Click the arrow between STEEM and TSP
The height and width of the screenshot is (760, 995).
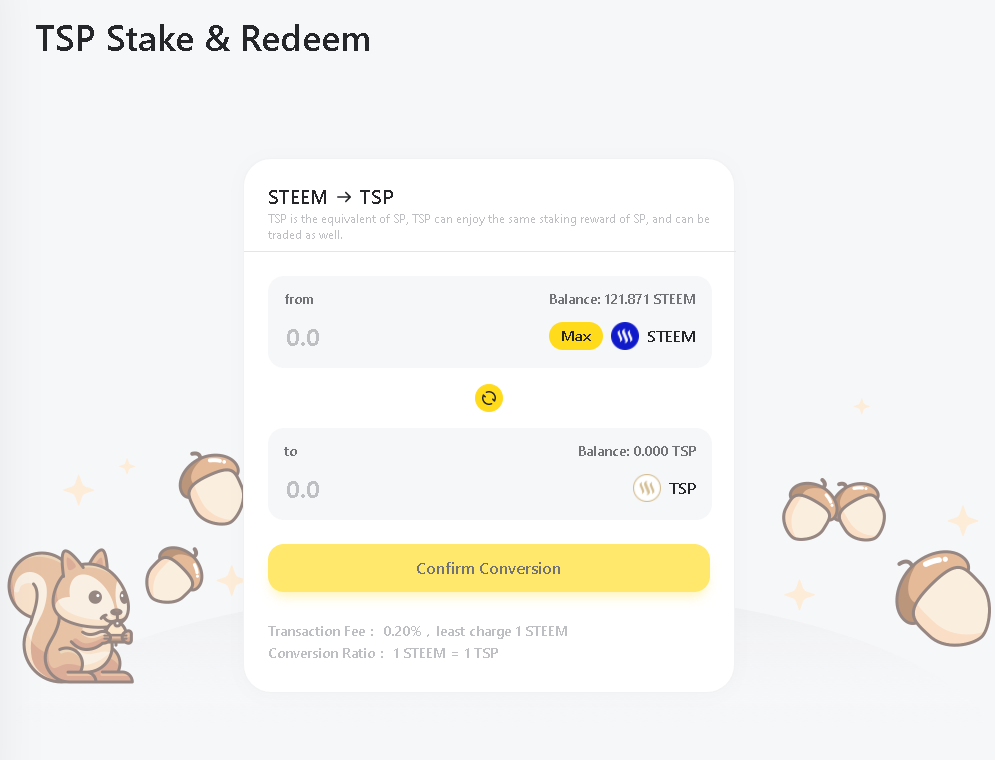pos(343,197)
